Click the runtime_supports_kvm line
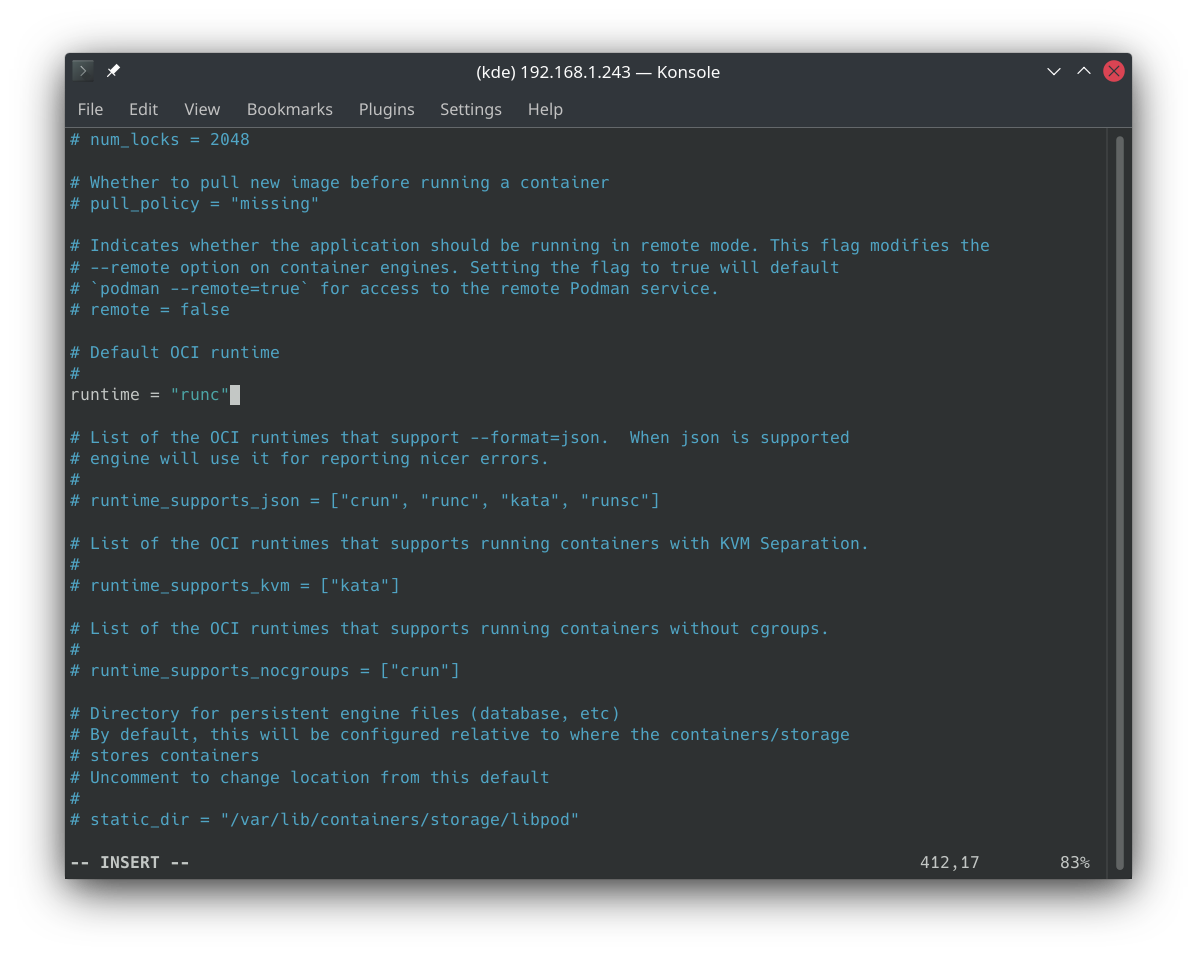The height and width of the screenshot is (956, 1197). [235, 586]
